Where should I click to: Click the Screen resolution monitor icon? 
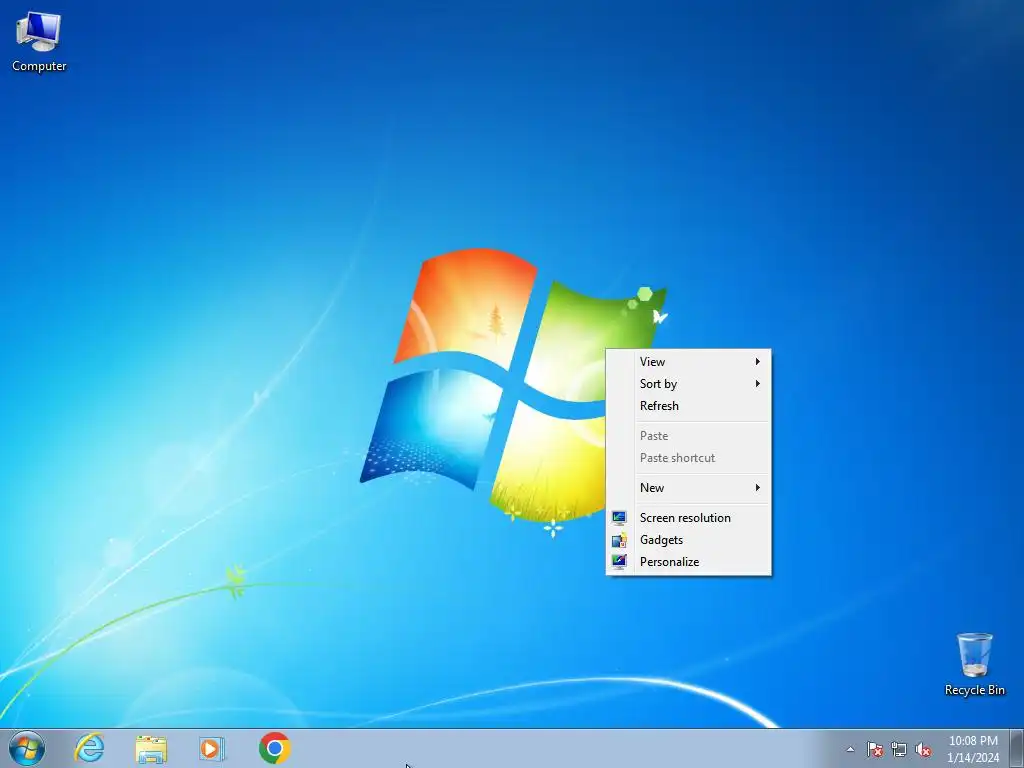tap(619, 518)
